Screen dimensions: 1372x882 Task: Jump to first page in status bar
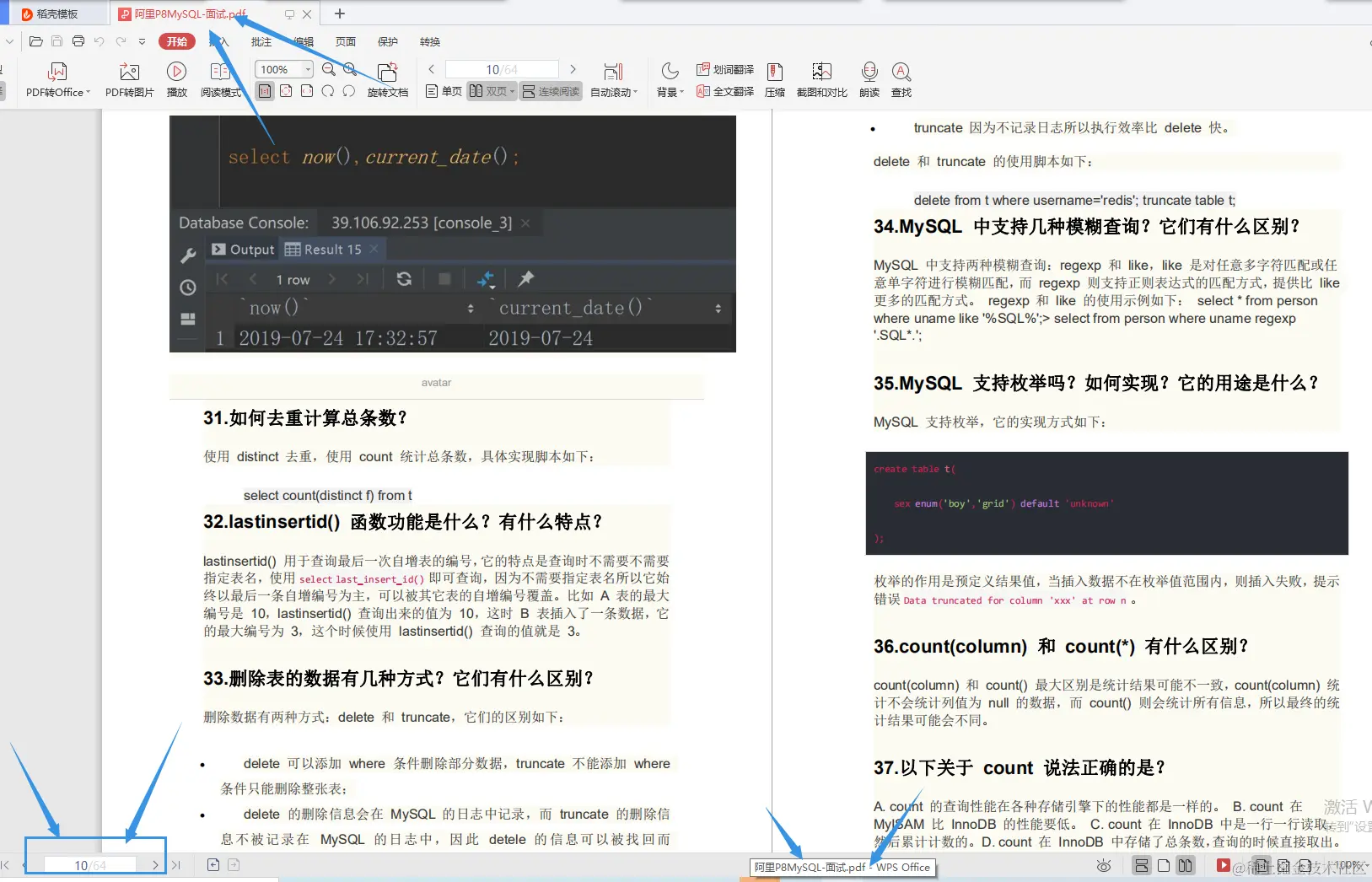coord(6,865)
